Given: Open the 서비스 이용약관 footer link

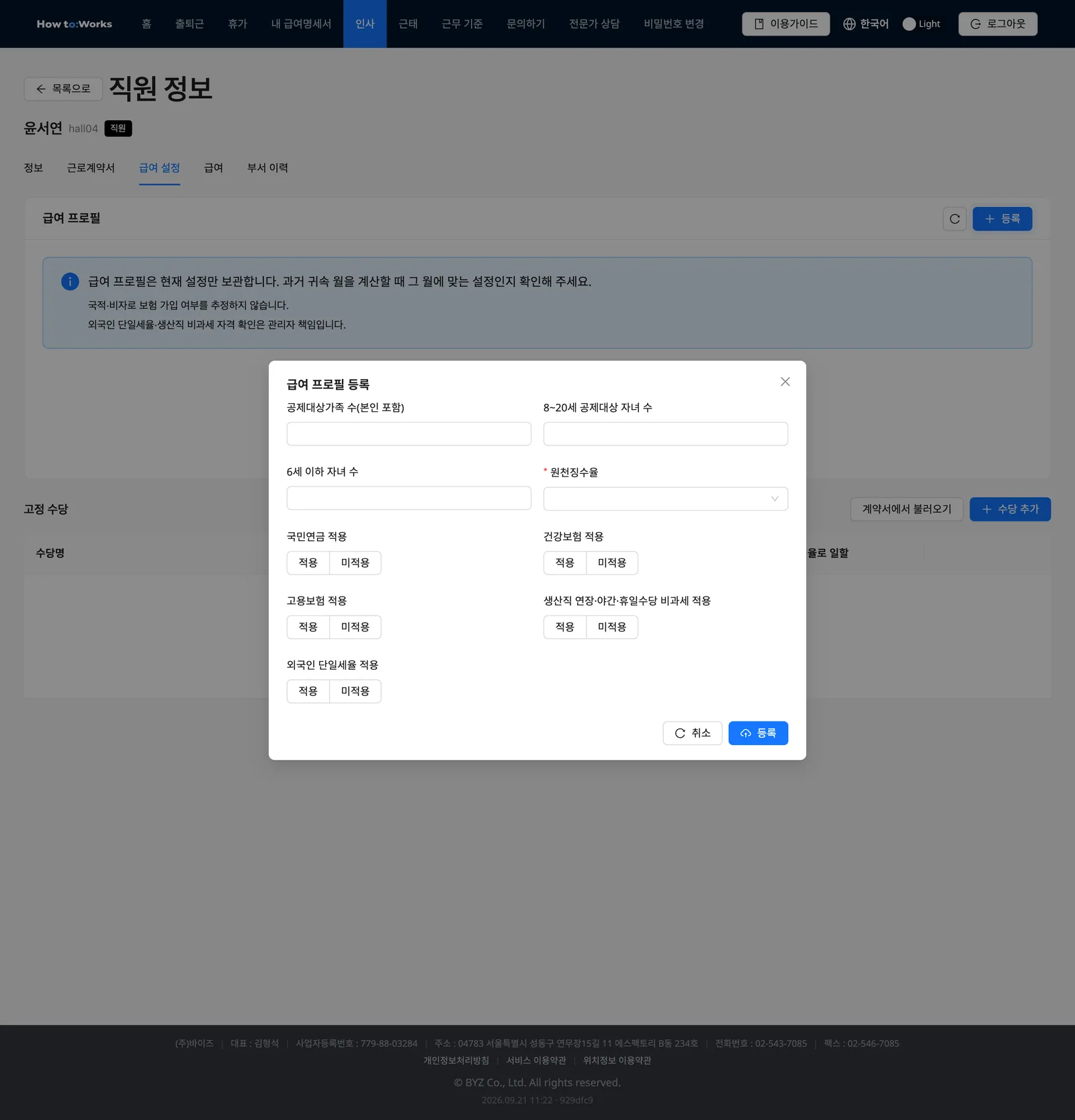Looking at the screenshot, I should [536, 1060].
